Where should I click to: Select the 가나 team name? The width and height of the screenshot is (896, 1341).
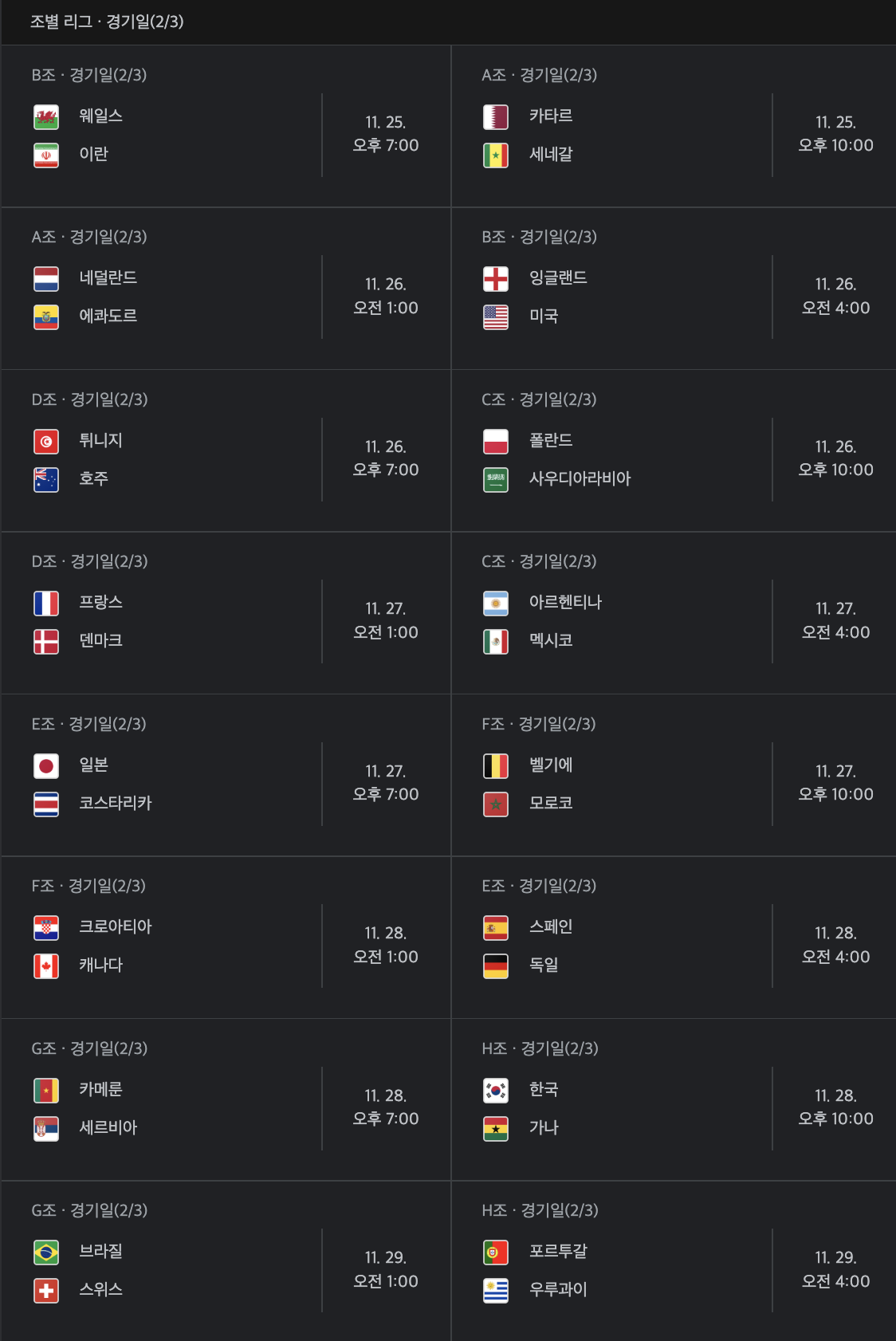click(544, 1127)
